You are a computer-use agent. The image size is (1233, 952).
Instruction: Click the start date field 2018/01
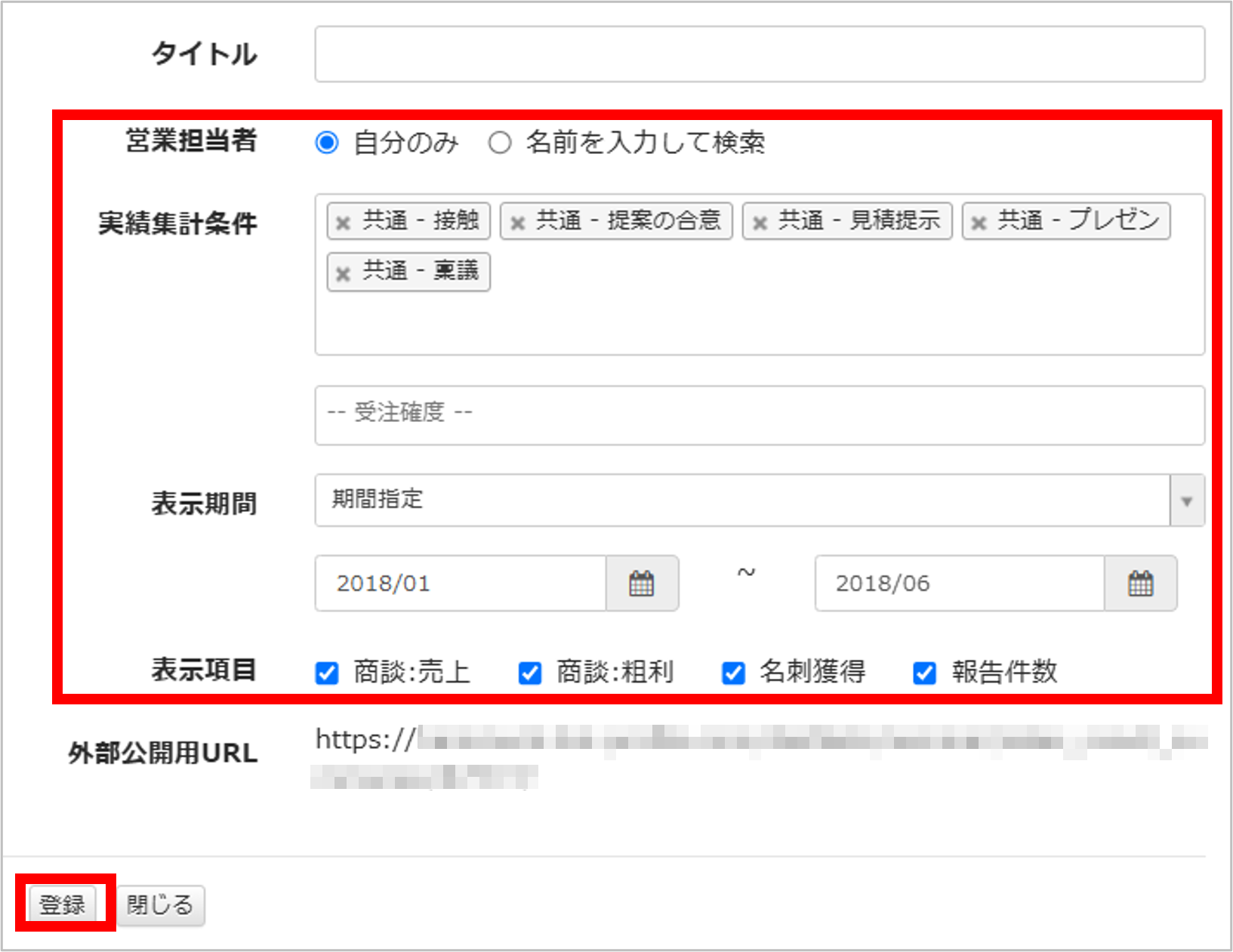coord(461,584)
